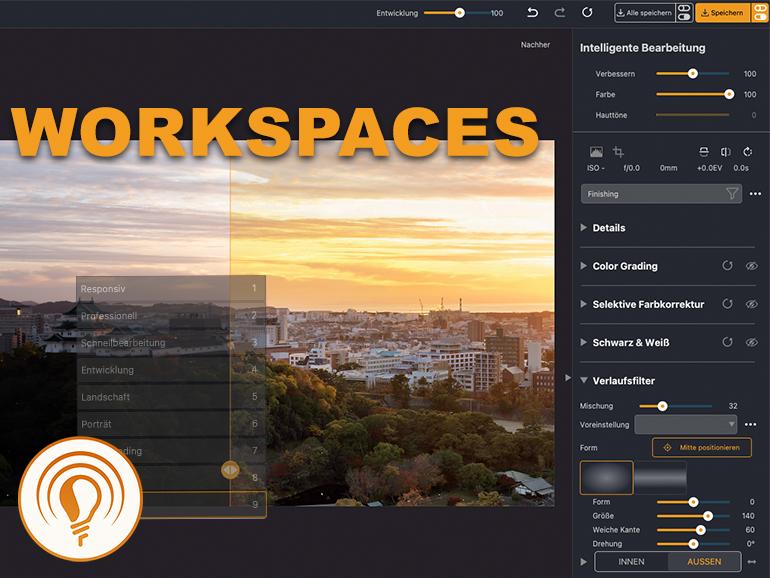The image size is (770, 578).
Task: Click the rotate icon above 0.0s
Action: (747, 152)
